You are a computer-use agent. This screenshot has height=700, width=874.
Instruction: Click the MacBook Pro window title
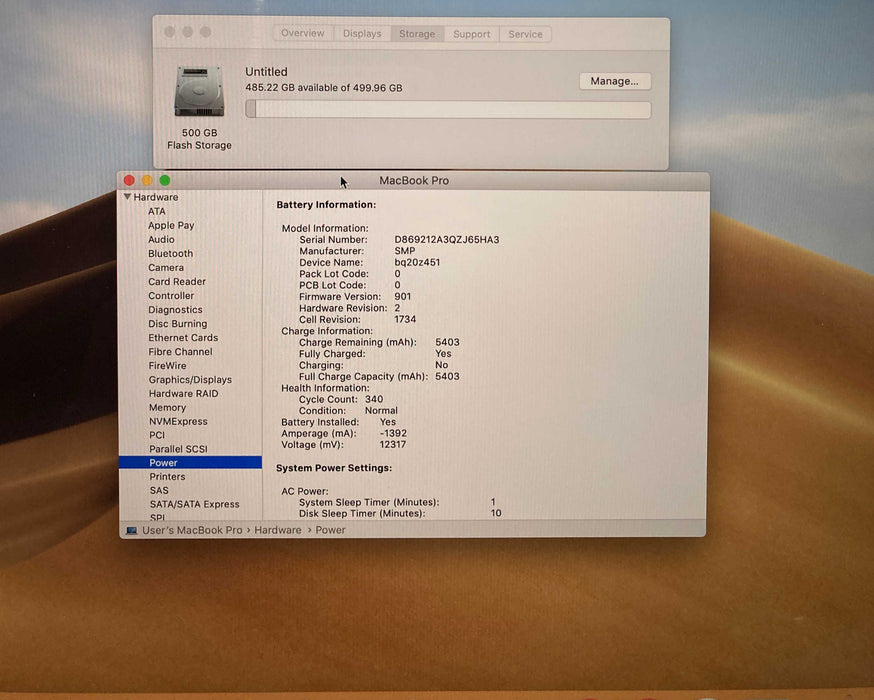(x=414, y=181)
